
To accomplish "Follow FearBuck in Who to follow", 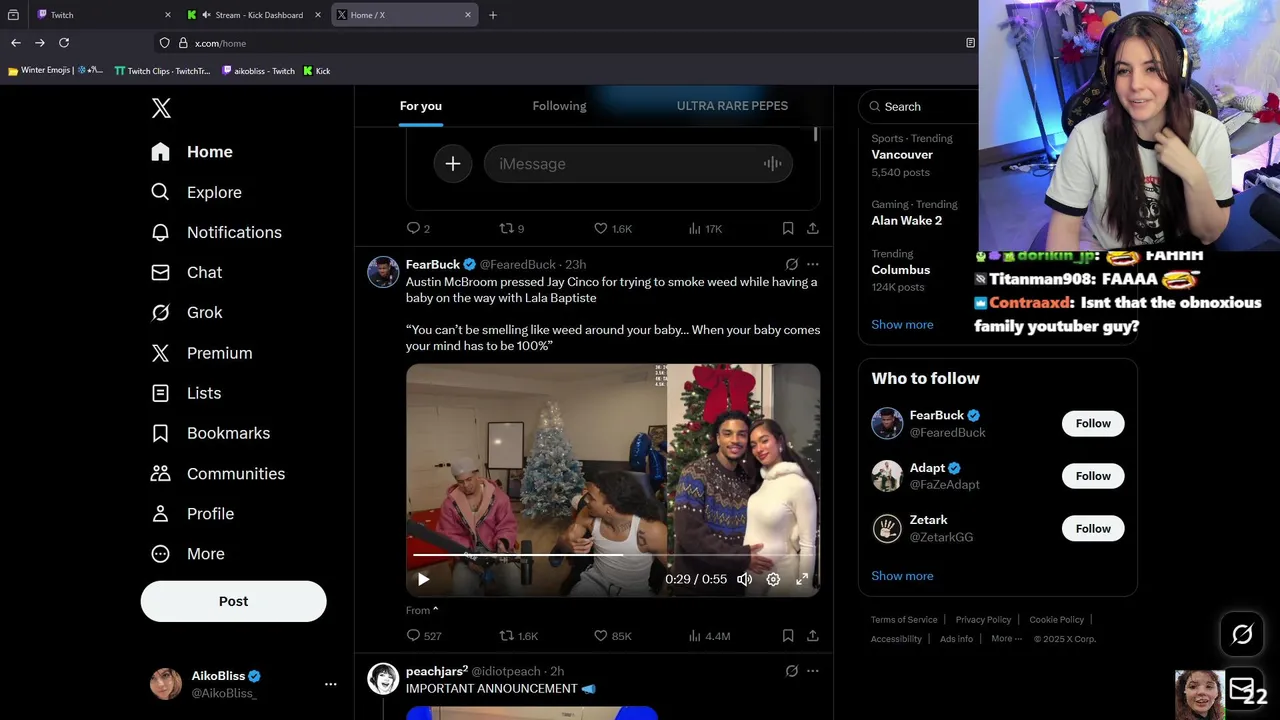I will pos(1093,424).
